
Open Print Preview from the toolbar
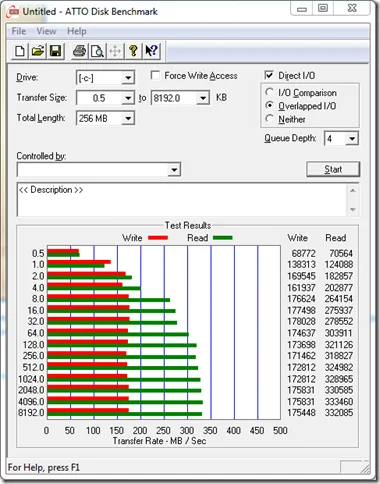97,51
